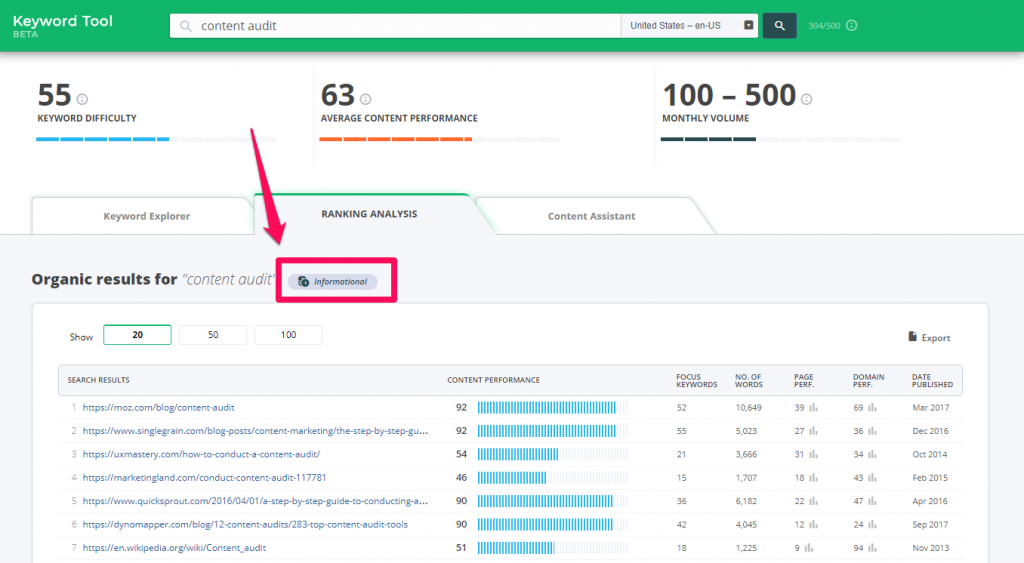The height and width of the screenshot is (563, 1024).
Task: Open the United States – en-US dropdown
Action: point(690,25)
